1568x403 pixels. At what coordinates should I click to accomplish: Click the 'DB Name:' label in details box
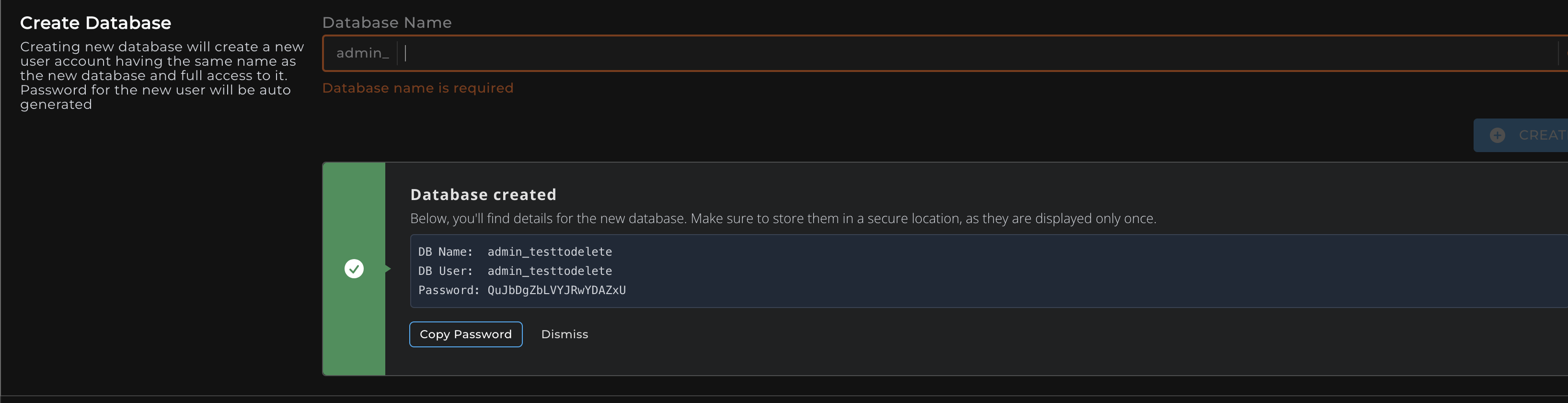pos(445,252)
